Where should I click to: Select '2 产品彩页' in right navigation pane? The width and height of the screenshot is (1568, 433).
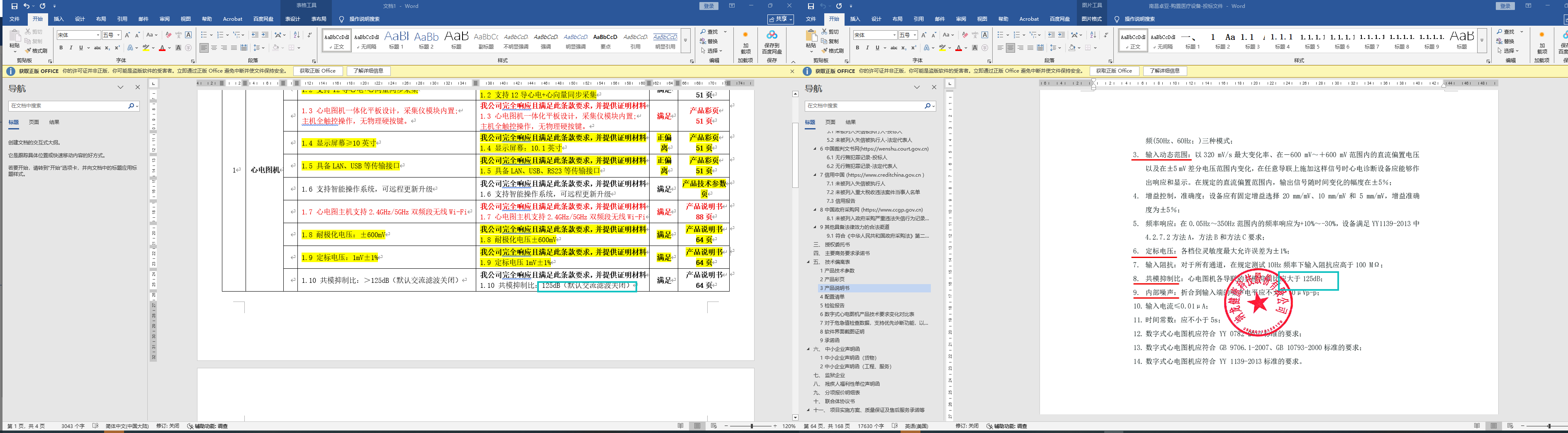[x=832, y=280]
